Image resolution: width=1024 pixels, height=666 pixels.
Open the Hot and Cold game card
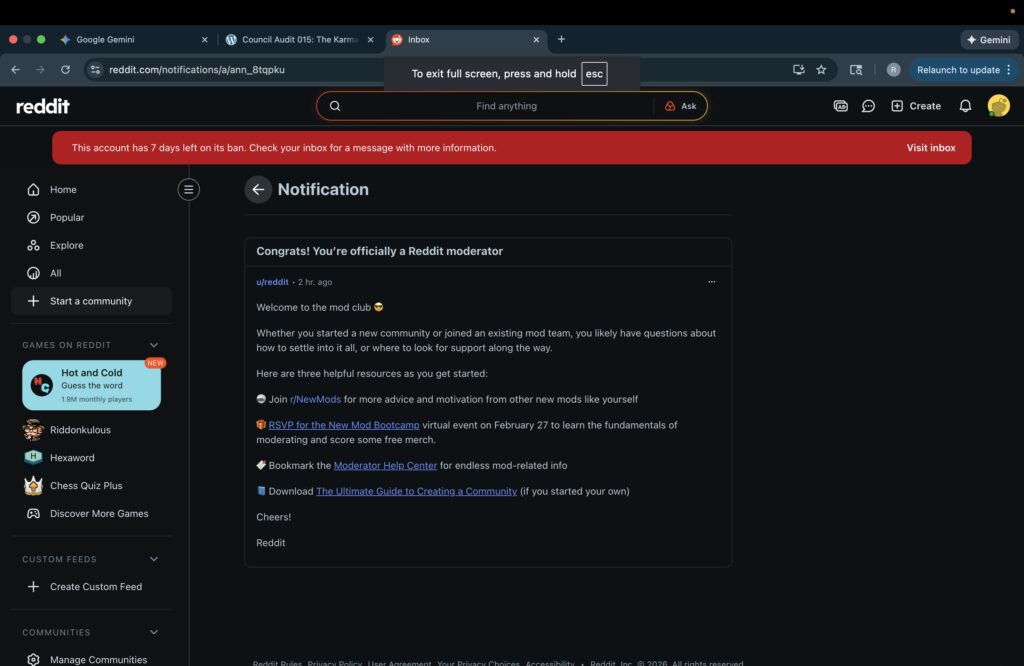click(x=91, y=385)
